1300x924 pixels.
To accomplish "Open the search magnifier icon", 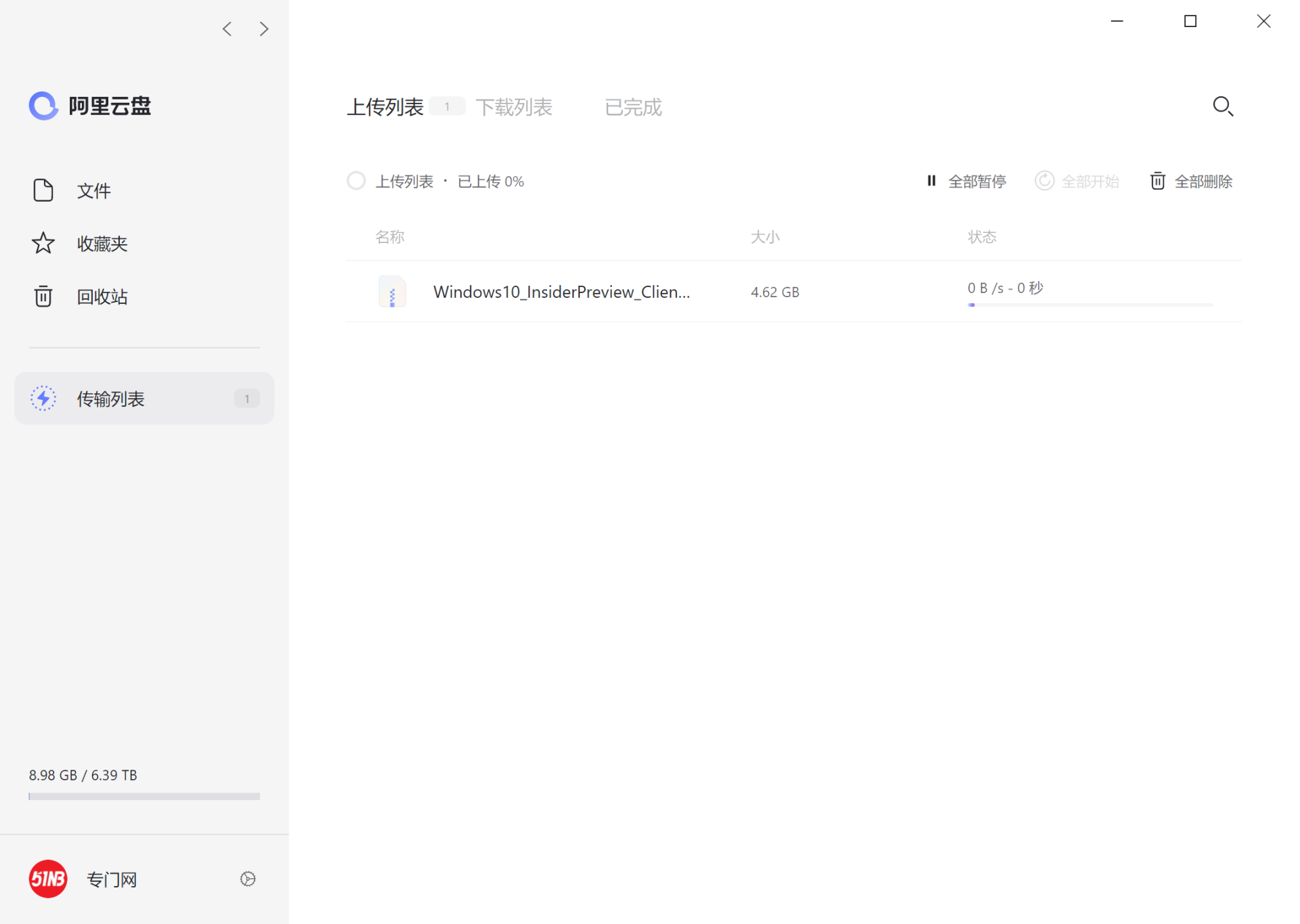I will coord(1223,106).
